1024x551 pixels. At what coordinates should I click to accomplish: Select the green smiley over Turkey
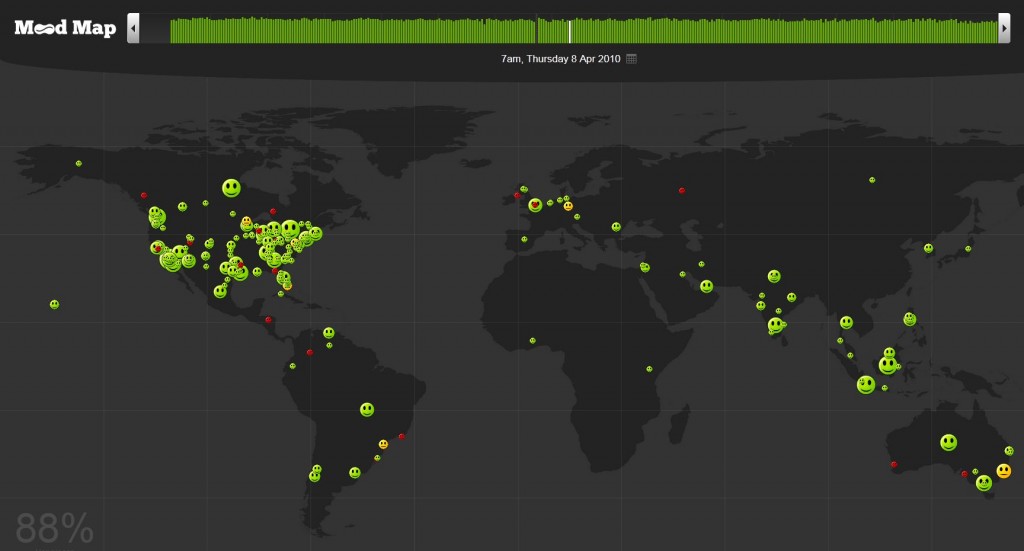[x=616, y=227]
